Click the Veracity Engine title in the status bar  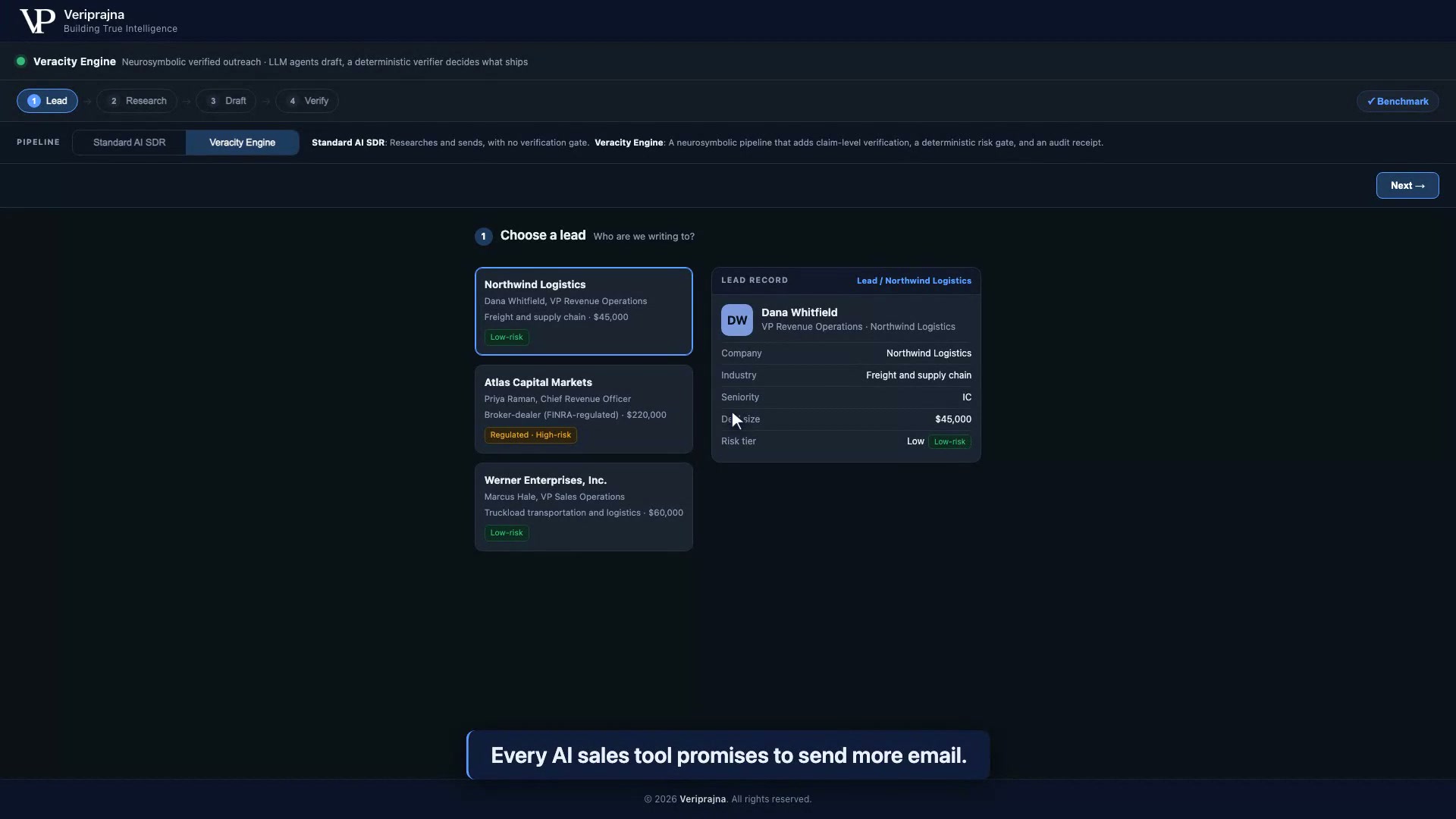pos(74,61)
